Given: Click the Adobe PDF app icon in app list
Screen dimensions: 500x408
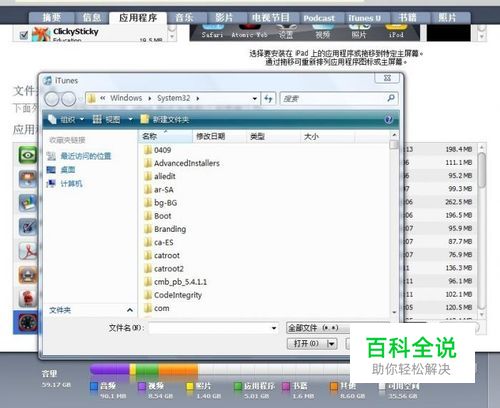Looking at the screenshot, I should [28, 251].
